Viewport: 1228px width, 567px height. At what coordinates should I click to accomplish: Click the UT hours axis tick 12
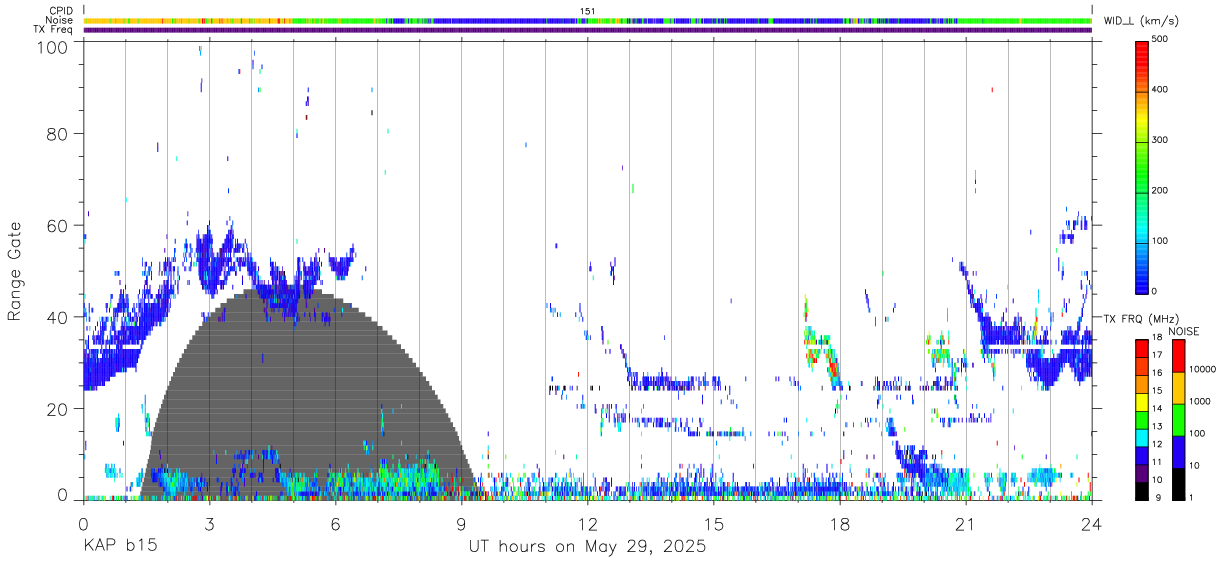[x=587, y=524]
